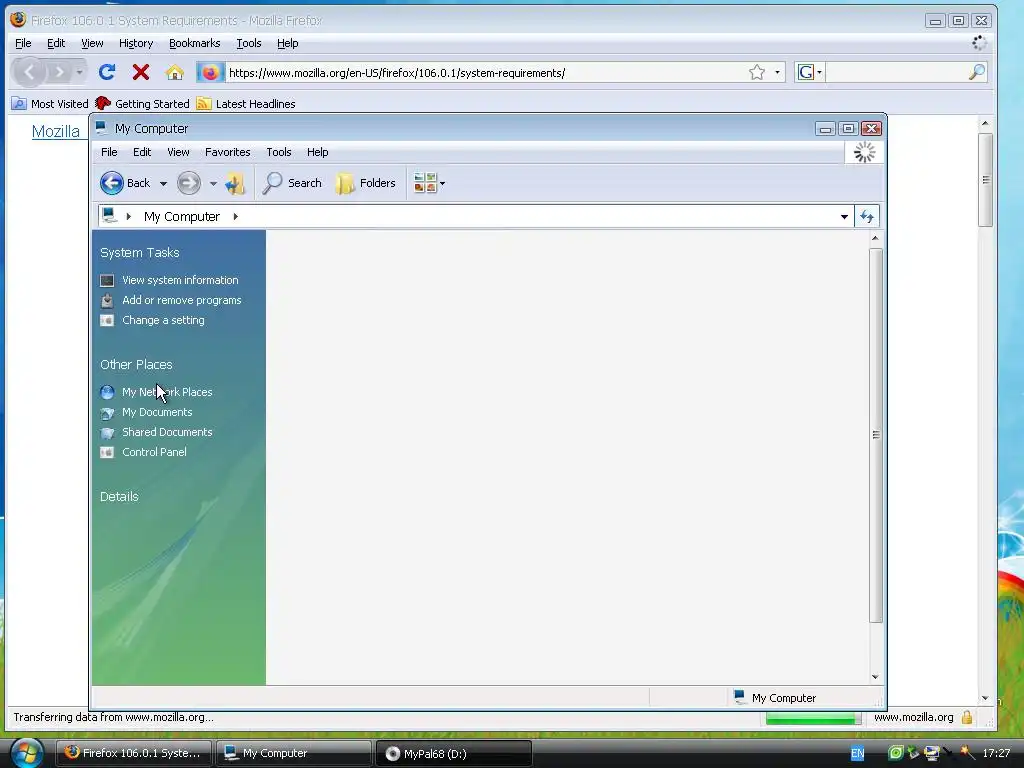Open Shared Documents link

click(167, 432)
